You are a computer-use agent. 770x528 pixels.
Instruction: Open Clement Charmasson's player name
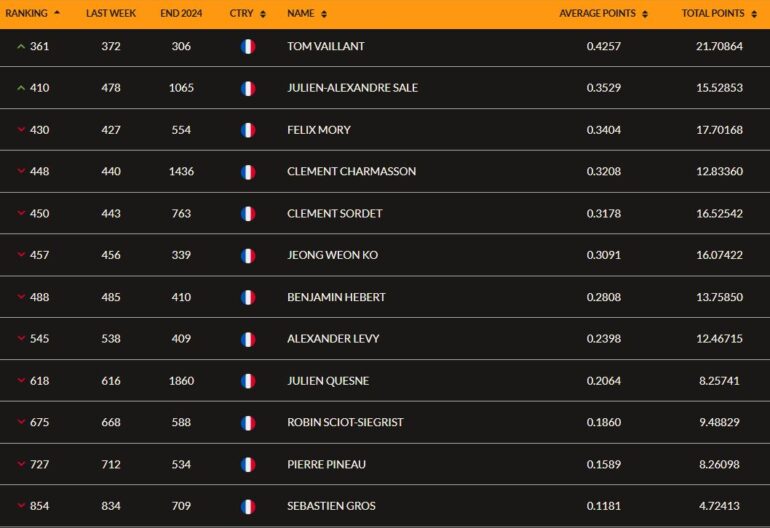click(x=351, y=171)
